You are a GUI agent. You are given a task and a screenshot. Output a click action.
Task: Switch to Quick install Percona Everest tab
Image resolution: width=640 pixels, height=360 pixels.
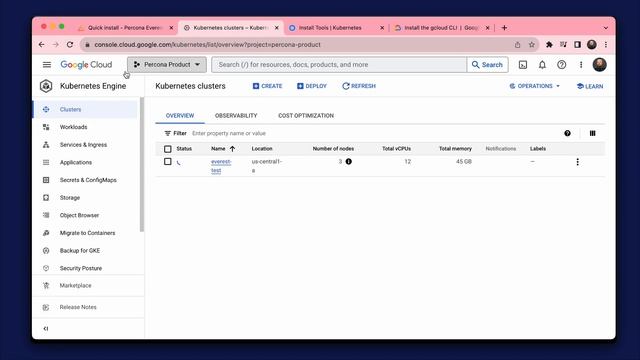point(126,28)
